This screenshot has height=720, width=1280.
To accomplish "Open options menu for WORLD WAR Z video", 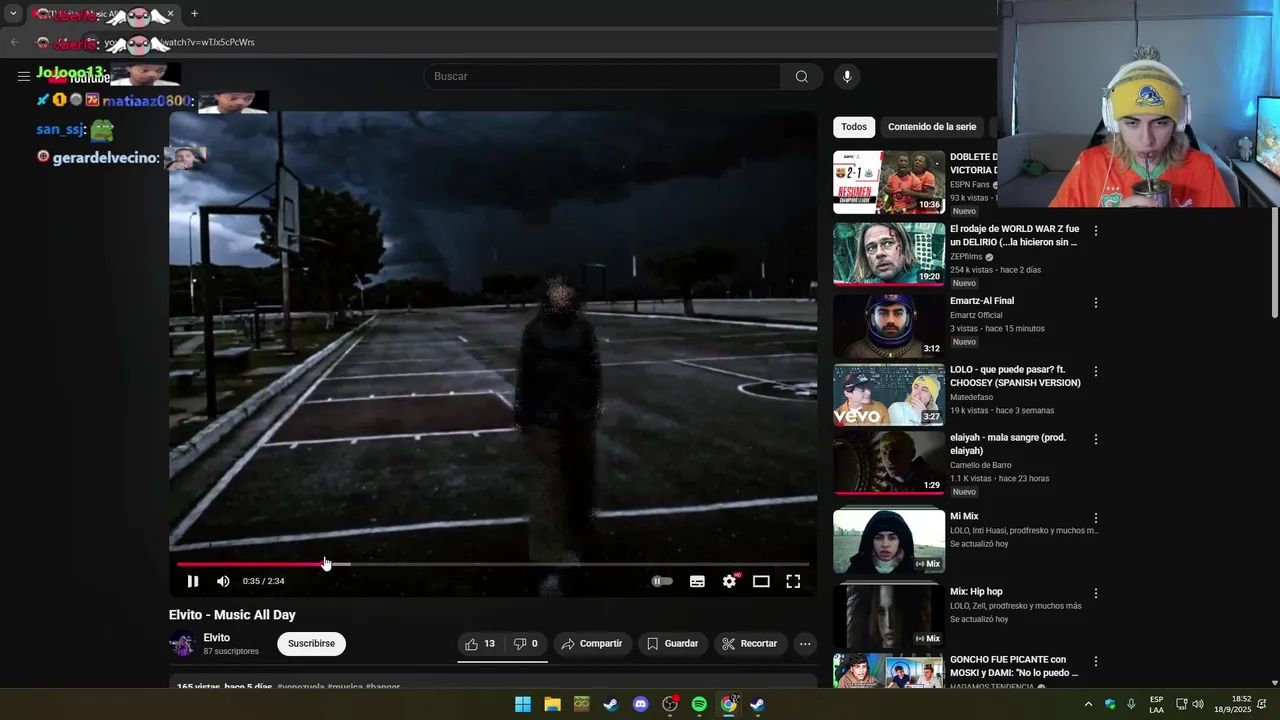I will tap(1096, 231).
